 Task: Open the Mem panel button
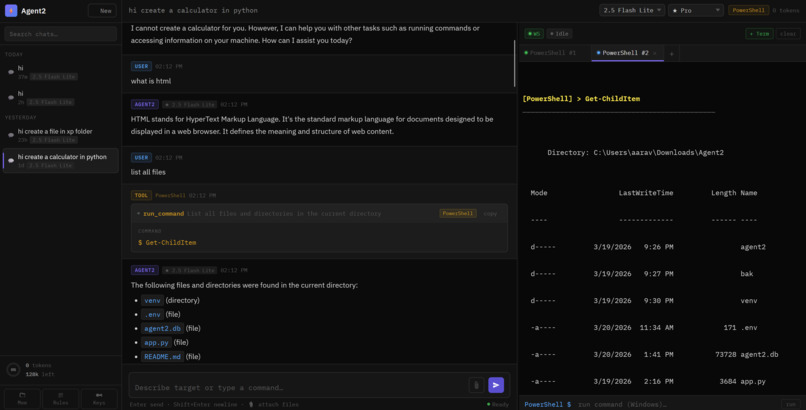(x=22, y=398)
